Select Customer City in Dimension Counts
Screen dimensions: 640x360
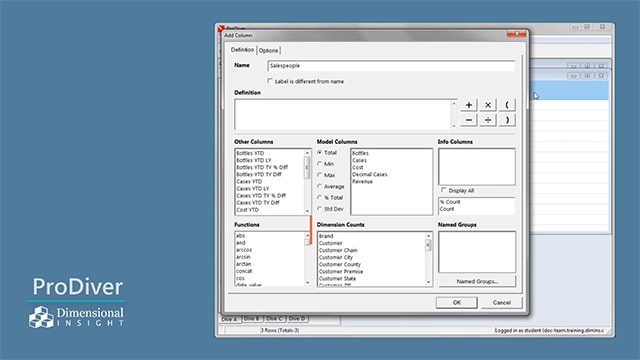336,257
